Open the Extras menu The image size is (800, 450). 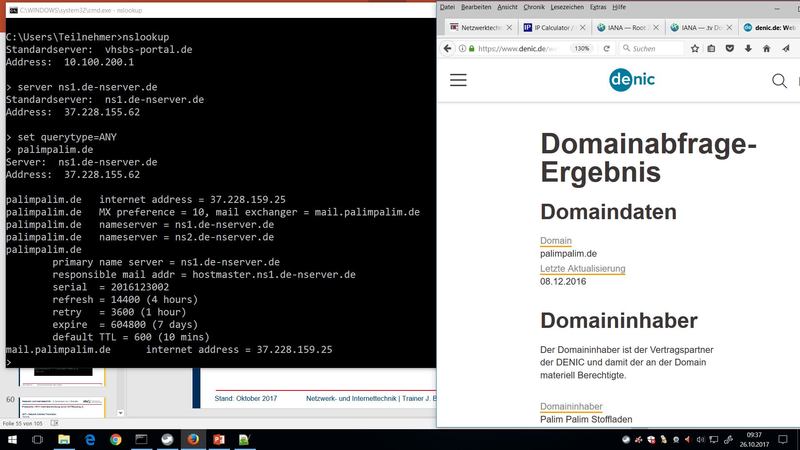(x=598, y=7)
